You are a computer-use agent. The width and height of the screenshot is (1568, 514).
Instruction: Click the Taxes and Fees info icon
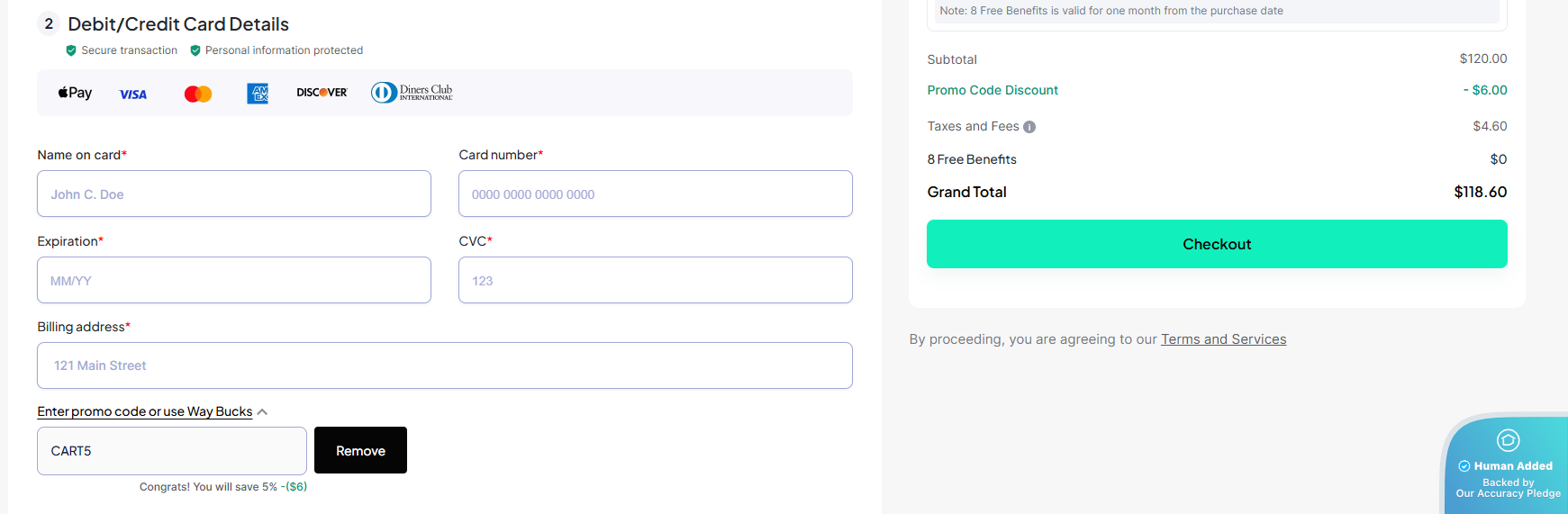[x=1029, y=127]
